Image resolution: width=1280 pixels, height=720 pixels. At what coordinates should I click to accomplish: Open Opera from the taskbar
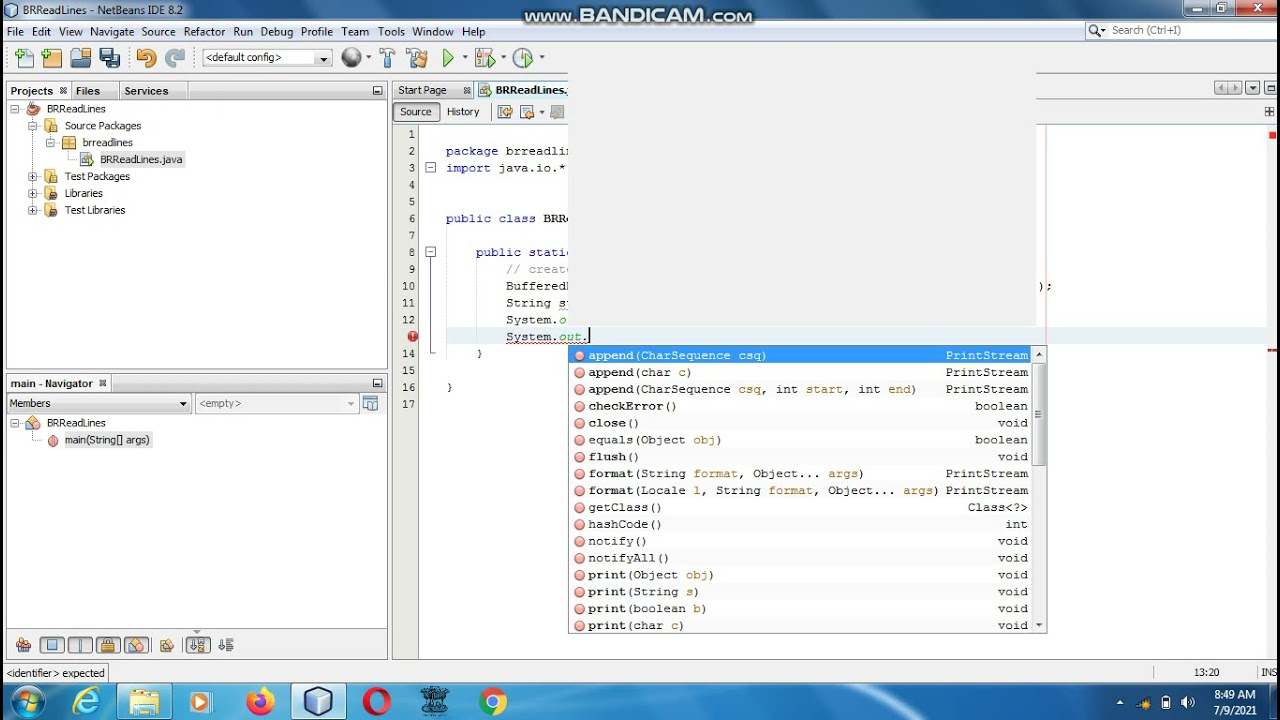(x=377, y=702)
